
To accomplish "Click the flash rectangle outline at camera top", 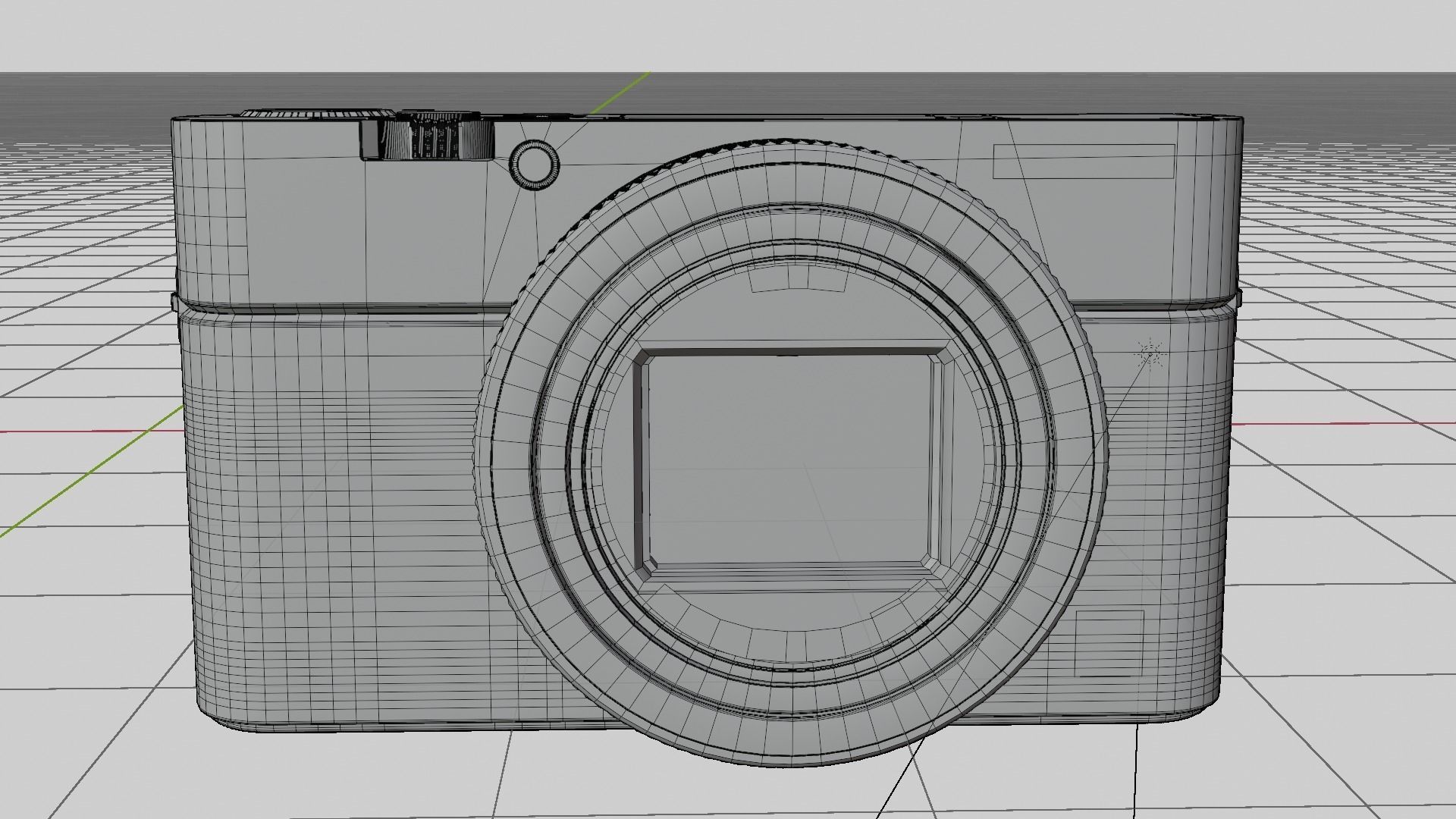I will pos(1084,161).
